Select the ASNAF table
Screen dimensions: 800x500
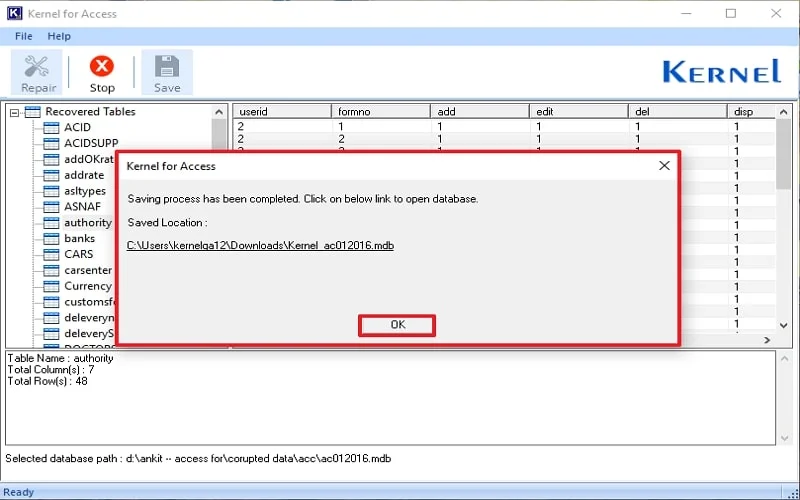tap(82, 207)
